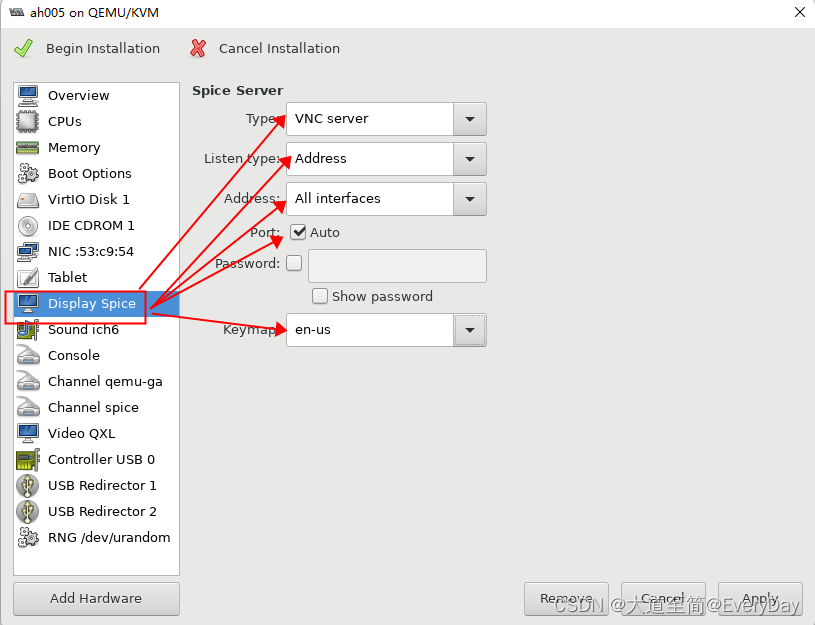Select RNG /dev/urandom row

tap(97, 537)
